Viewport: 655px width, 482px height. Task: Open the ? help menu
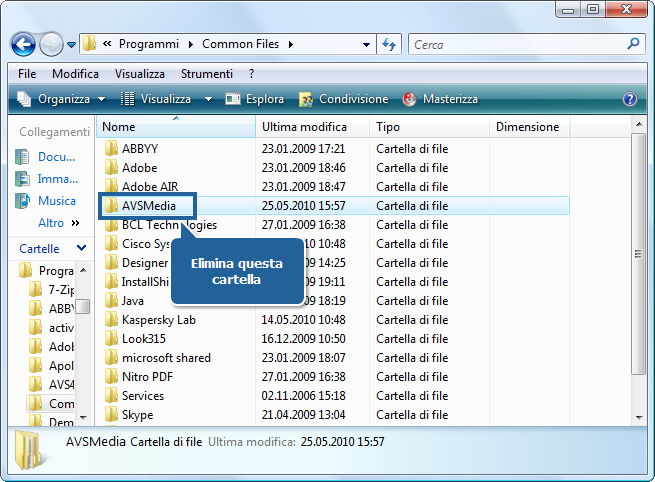[x=251, y=74]
